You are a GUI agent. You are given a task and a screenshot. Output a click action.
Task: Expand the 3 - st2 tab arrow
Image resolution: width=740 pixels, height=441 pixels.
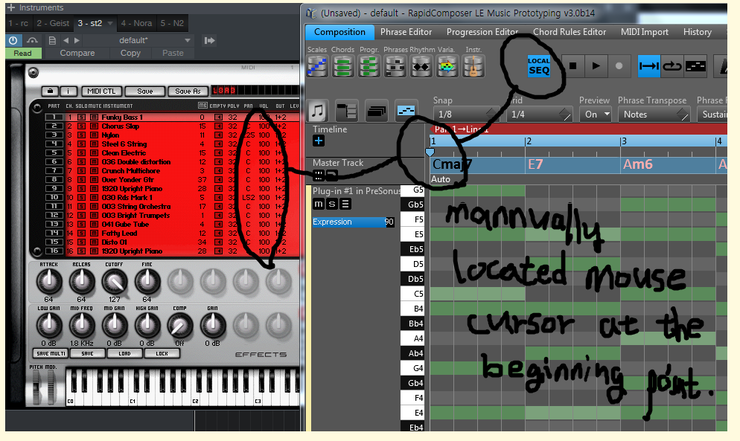point(110,23)
